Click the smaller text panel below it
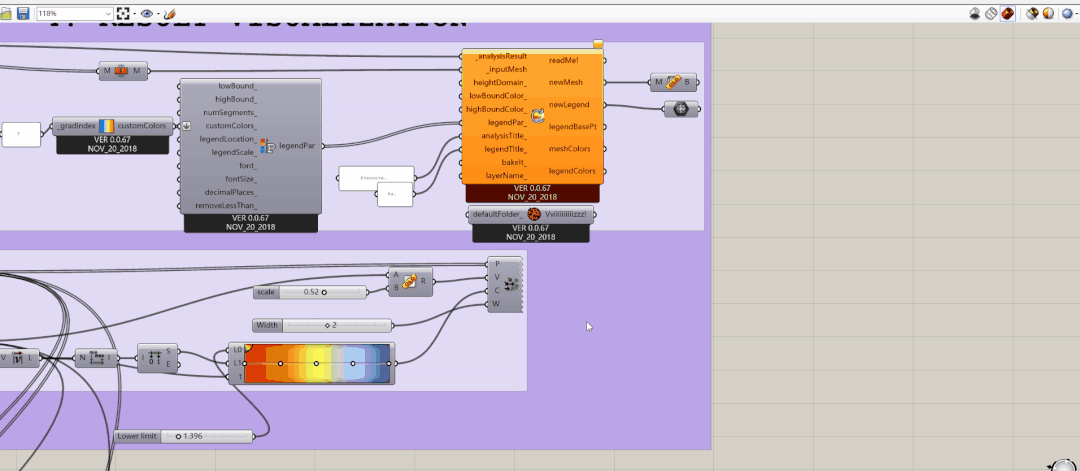This screenshot has width=1080, height=471. click(x=395, y=194)
